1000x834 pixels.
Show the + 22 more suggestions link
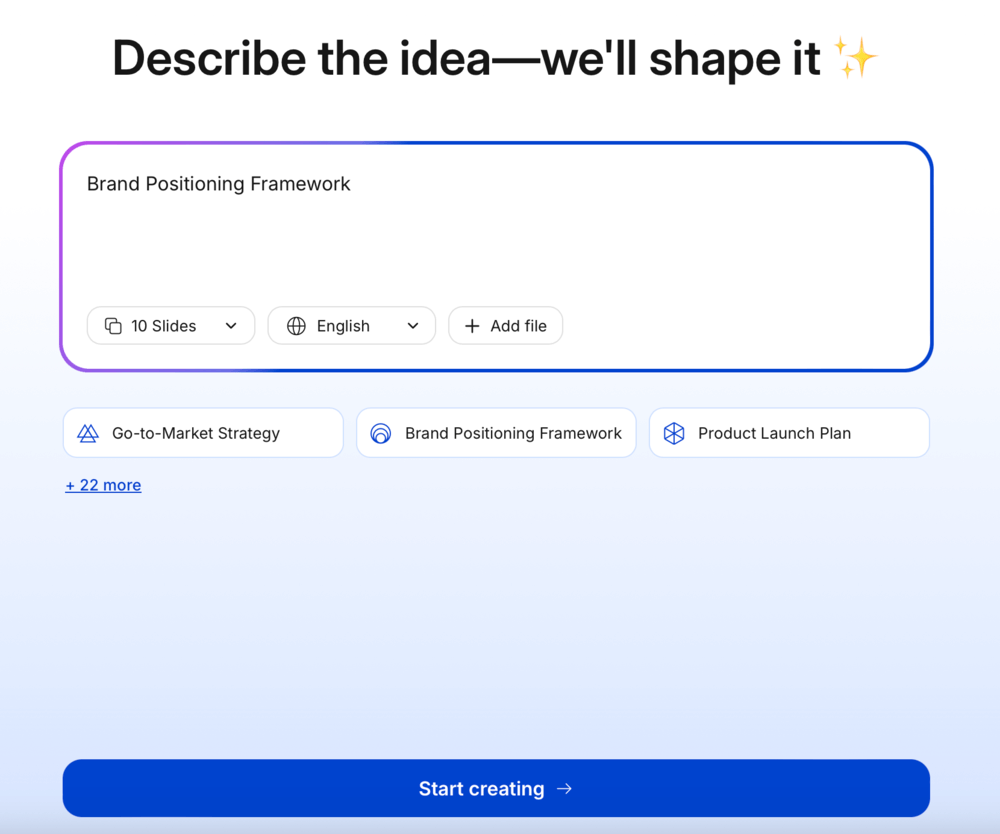tap(103, 485)
